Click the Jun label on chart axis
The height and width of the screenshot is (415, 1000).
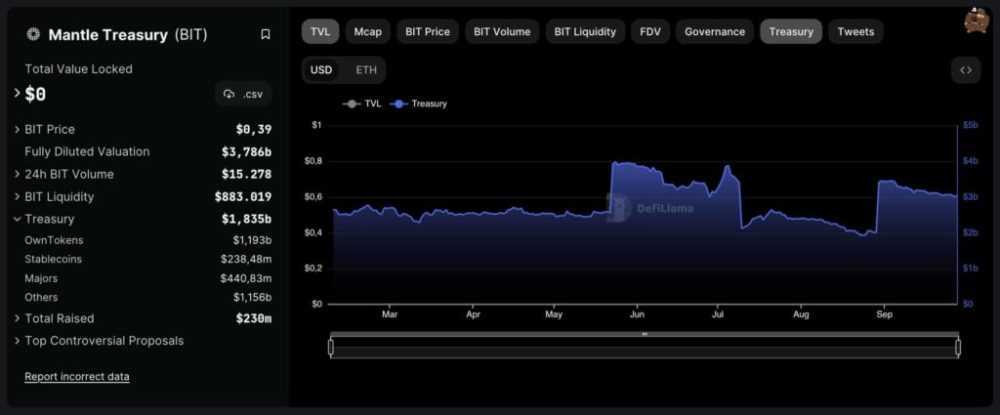[x=636, y=314]
